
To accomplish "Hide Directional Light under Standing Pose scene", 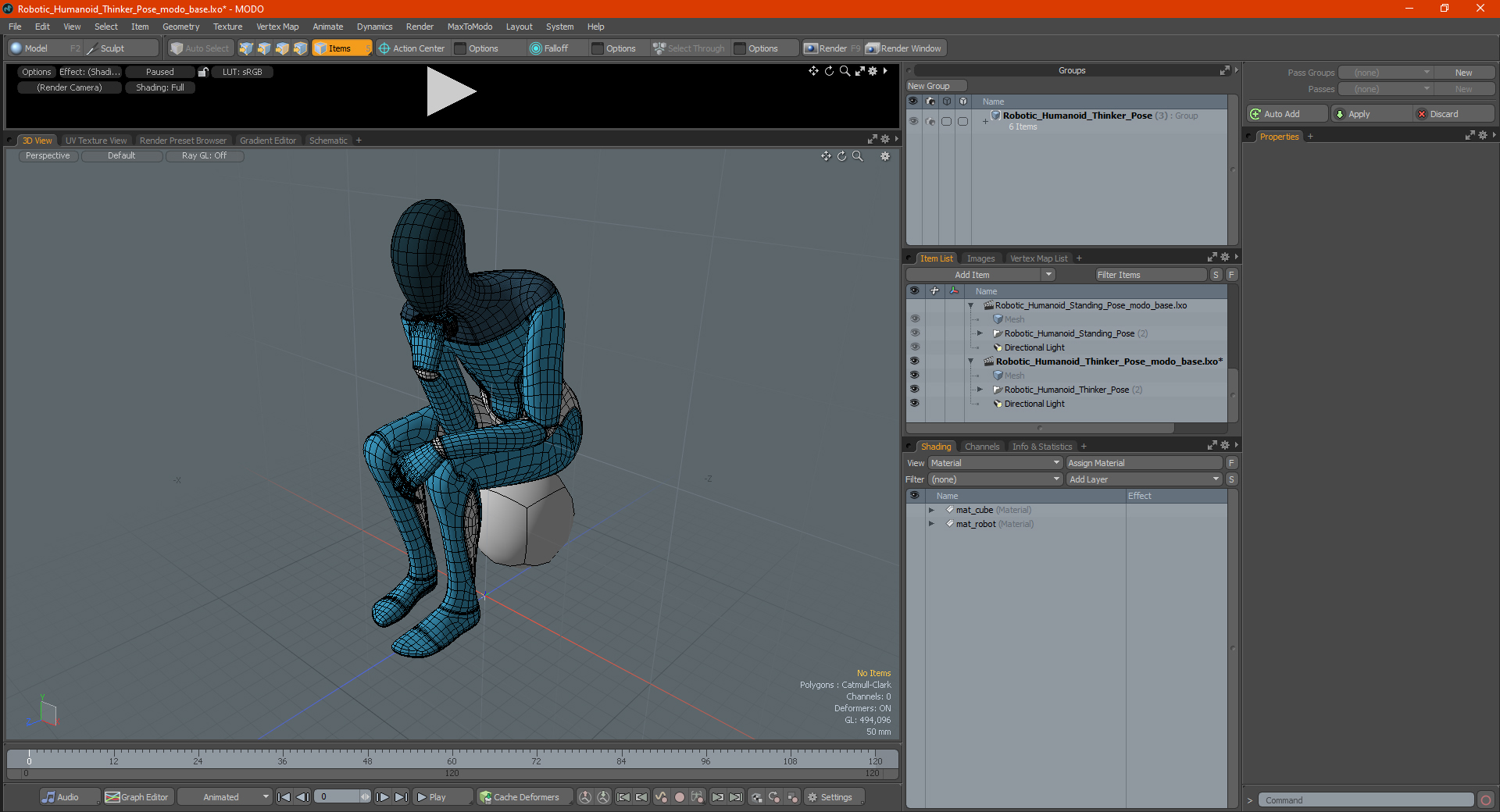I will click(x=914, y=347).
